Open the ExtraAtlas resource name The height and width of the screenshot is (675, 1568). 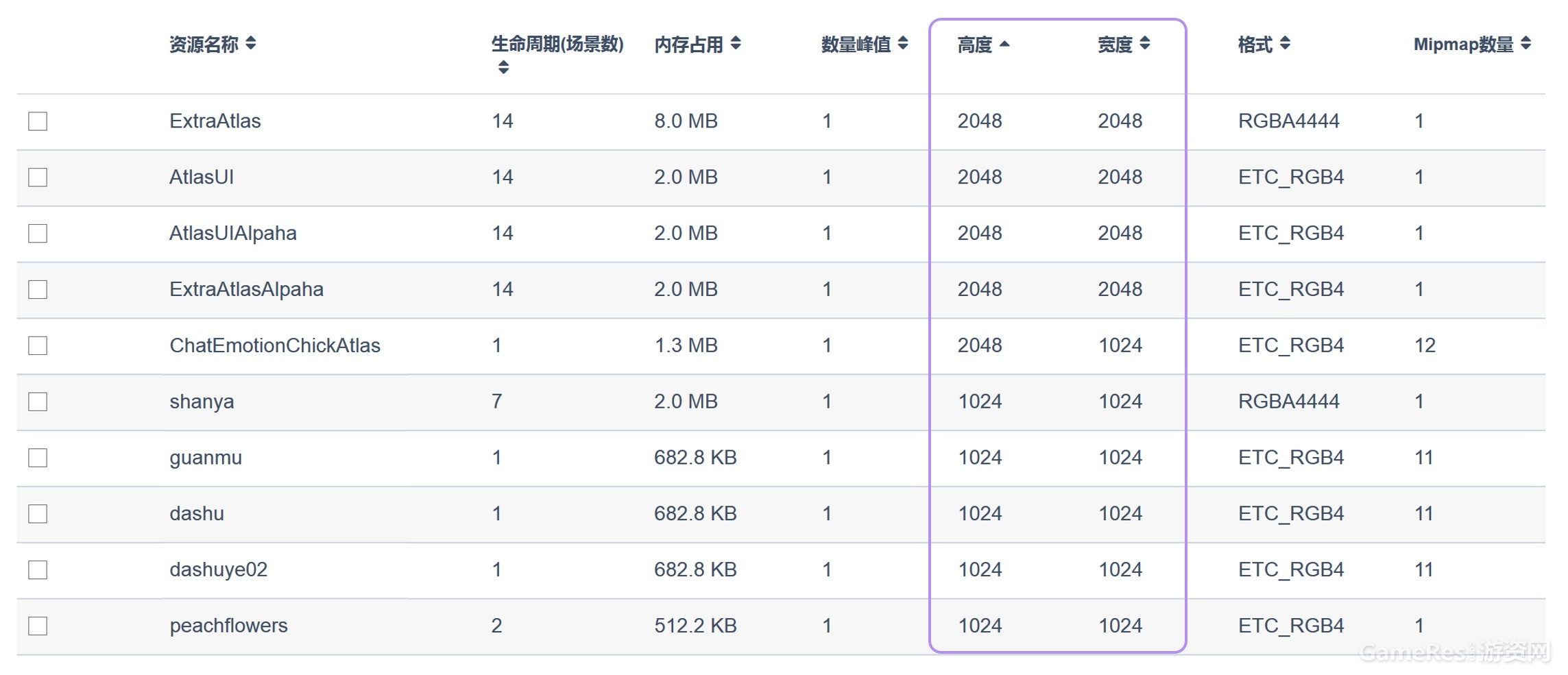coord(215,121)
